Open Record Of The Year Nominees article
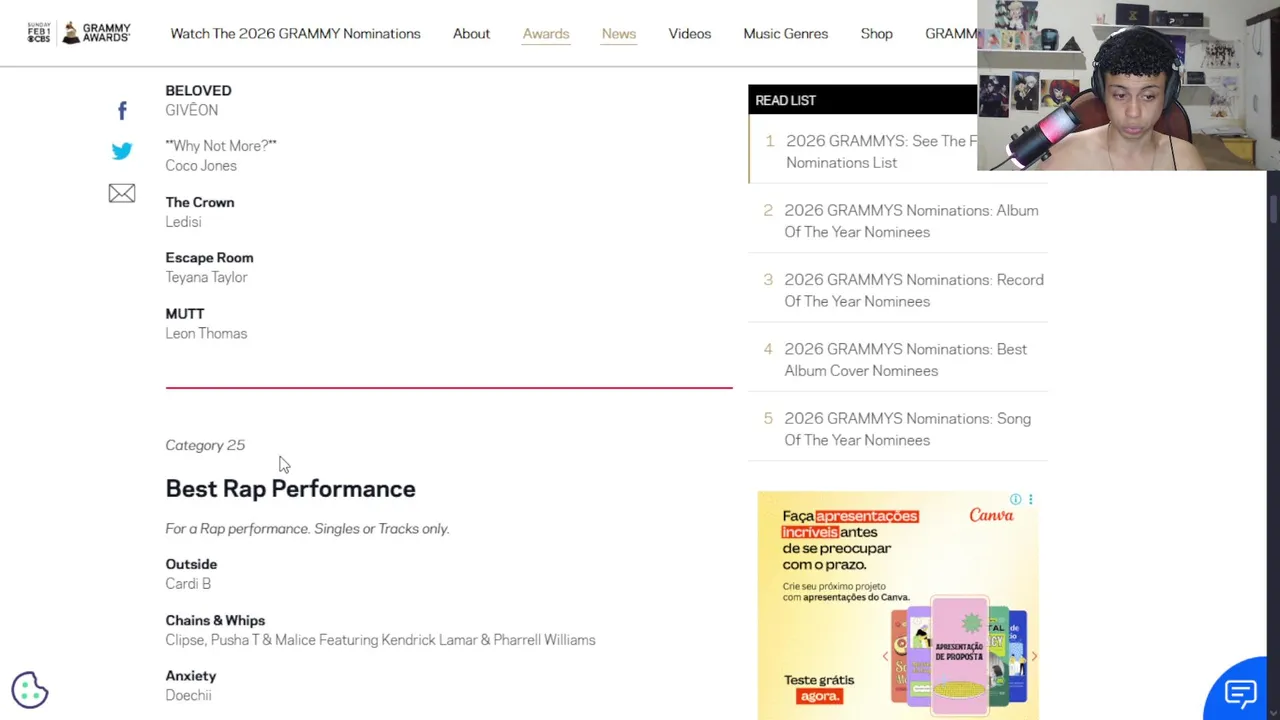 click(x=913, y=290)
